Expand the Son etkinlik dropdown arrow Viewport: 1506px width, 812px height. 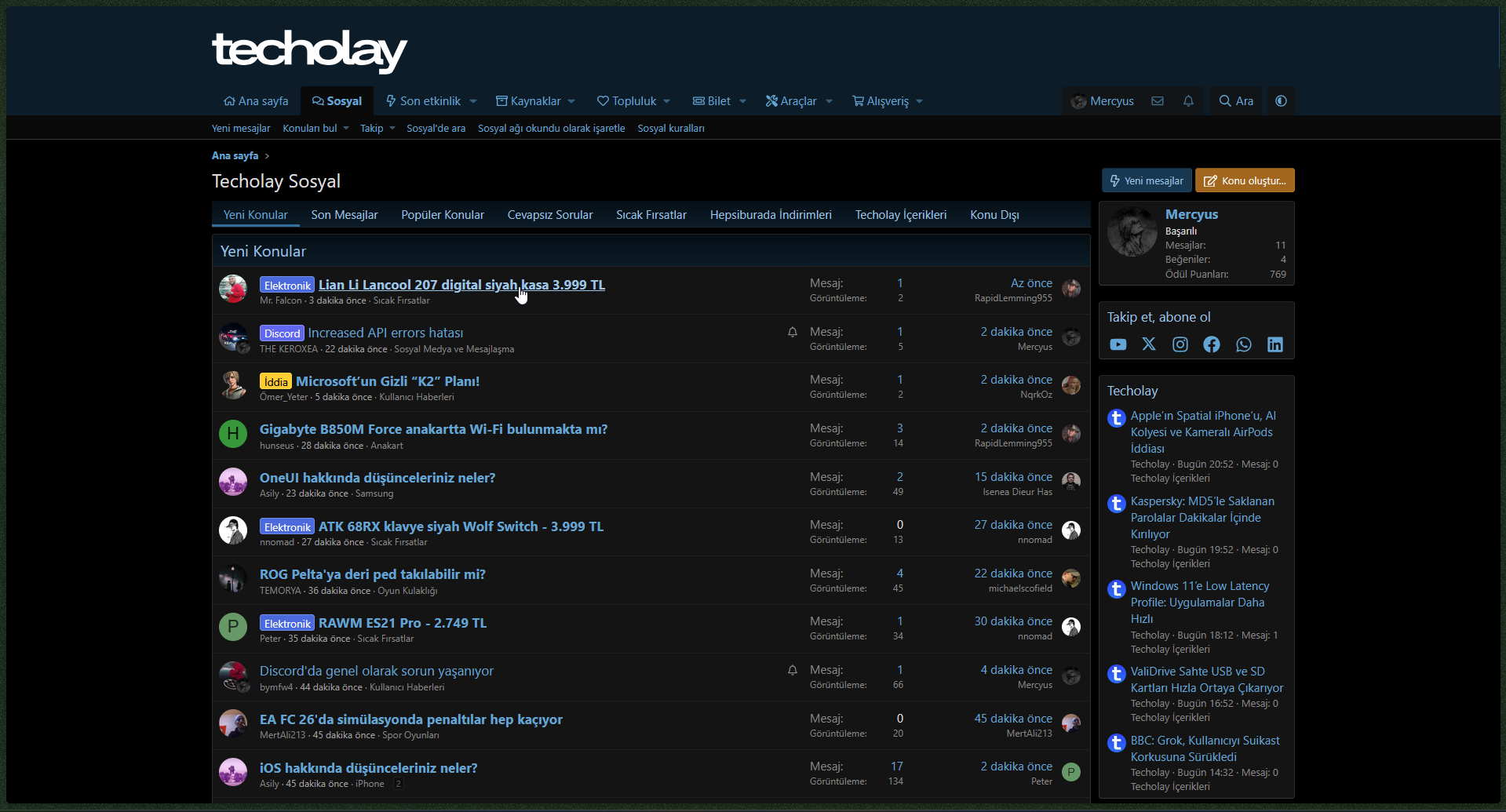click(473, 101)
